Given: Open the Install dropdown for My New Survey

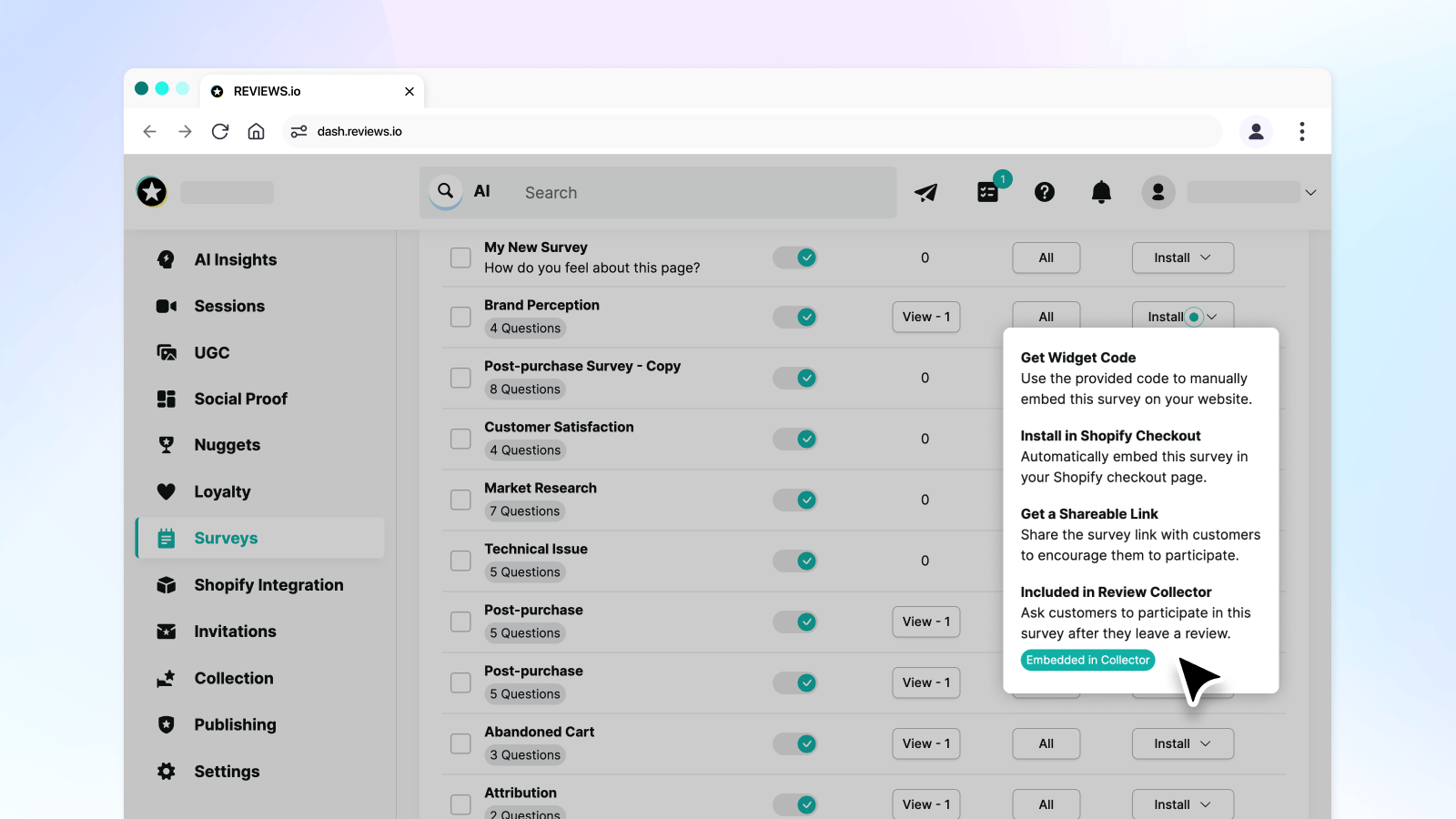Looking at the screenshot, I should pyautogui.click(x=1182, y=258).
